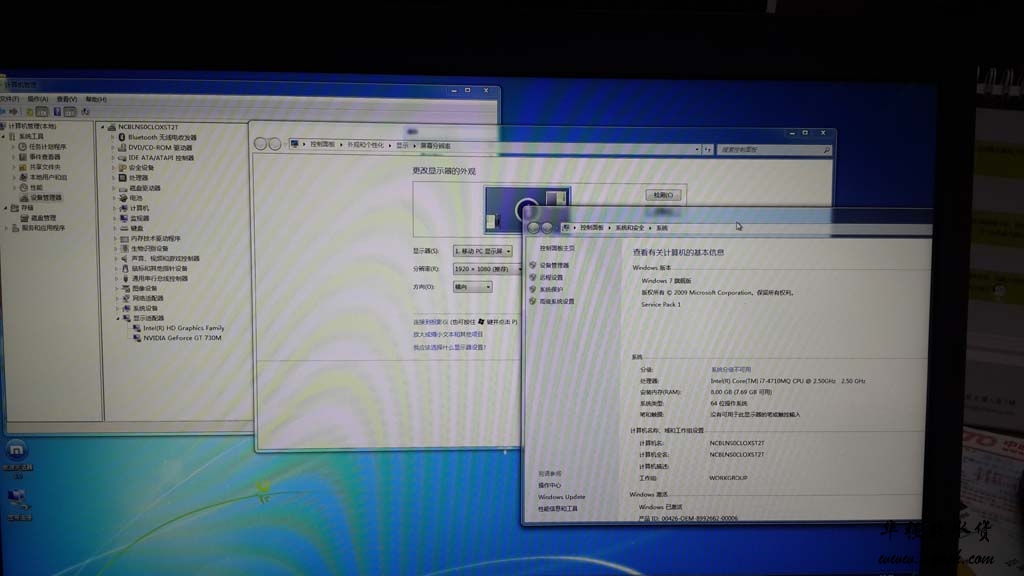Click the 系统分级不可用 rating link
Viewport: 1024px width, 576px height.
[731, 370]
